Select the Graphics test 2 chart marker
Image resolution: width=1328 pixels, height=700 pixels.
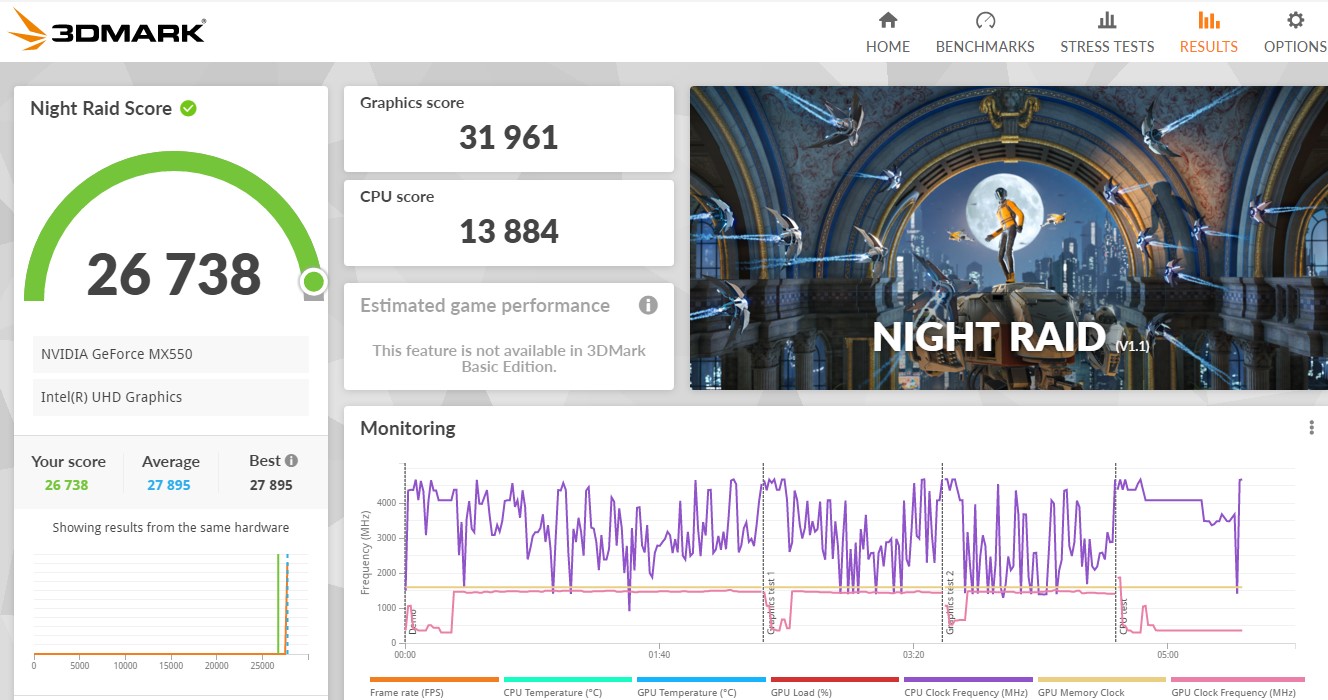[x=950, y=603]
